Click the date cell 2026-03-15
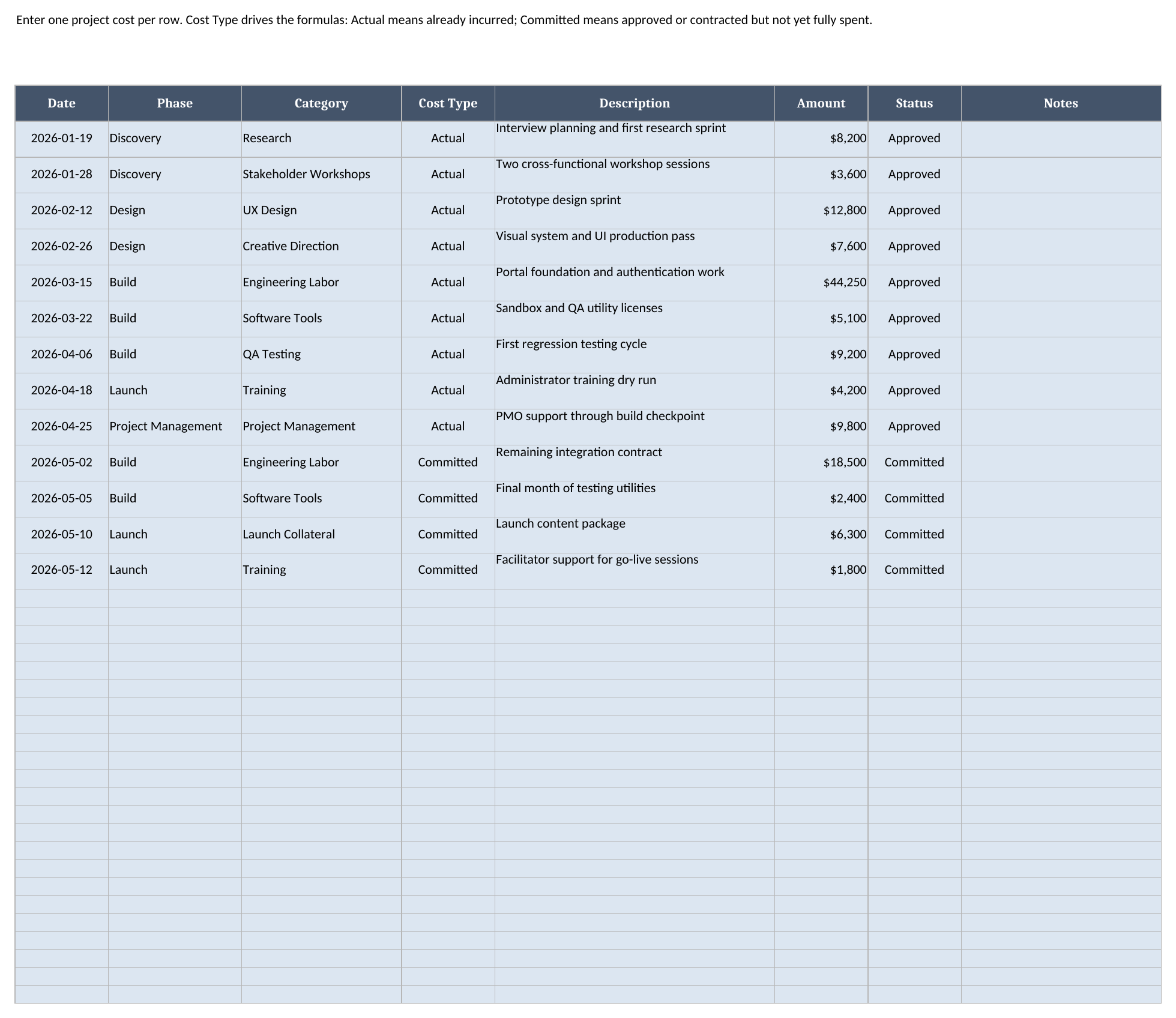 tap(61, 283)
